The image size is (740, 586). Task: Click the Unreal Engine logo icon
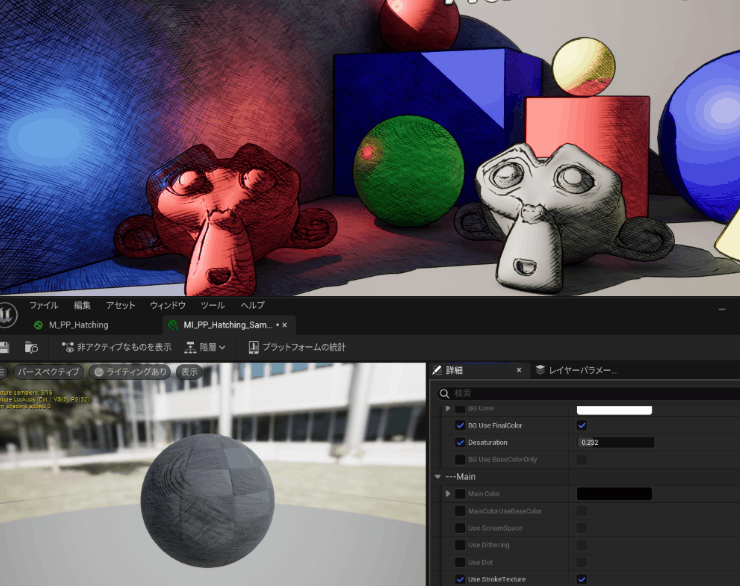[7, 315]
